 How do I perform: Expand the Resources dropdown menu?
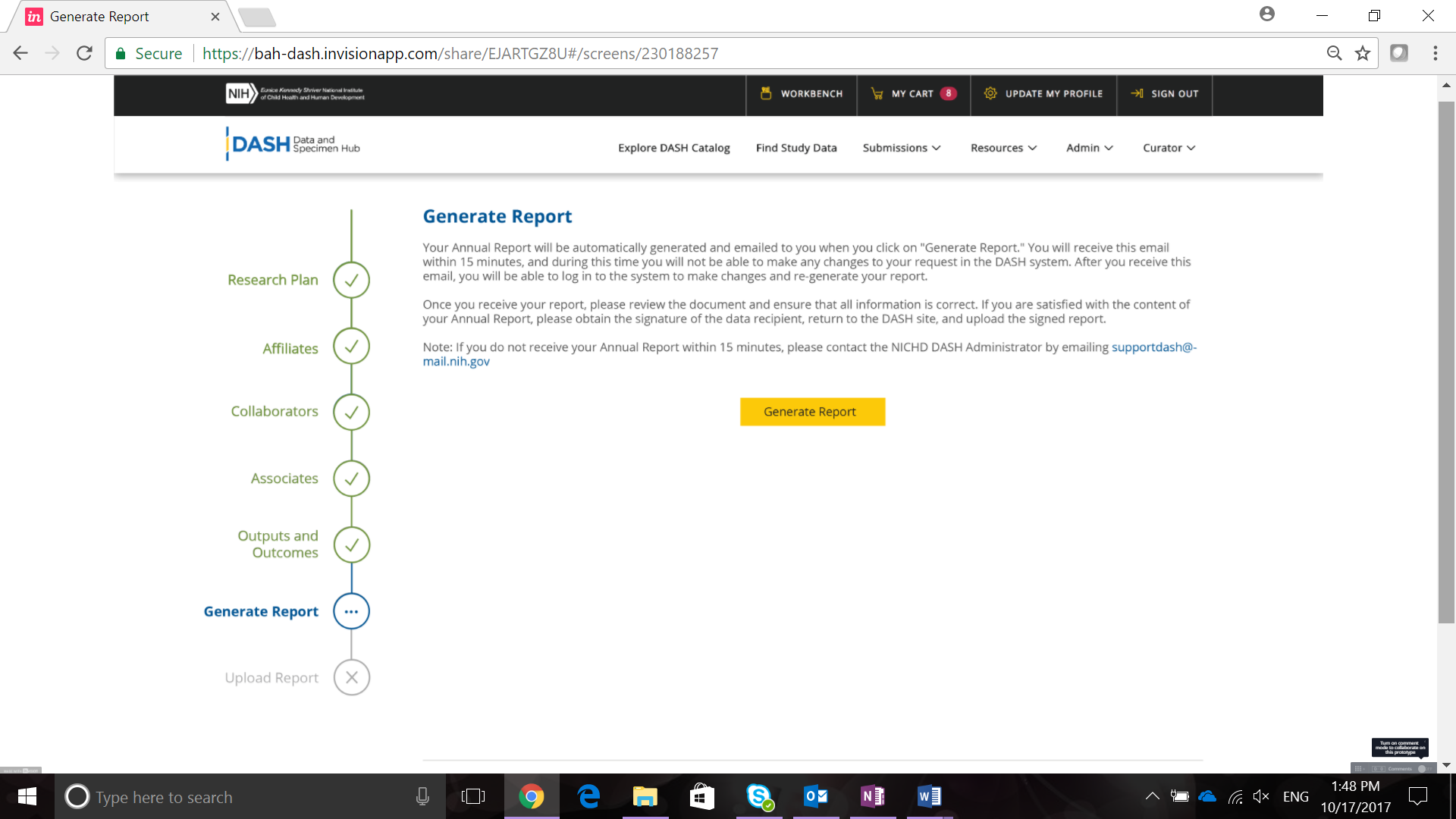tap(1003, 148)
